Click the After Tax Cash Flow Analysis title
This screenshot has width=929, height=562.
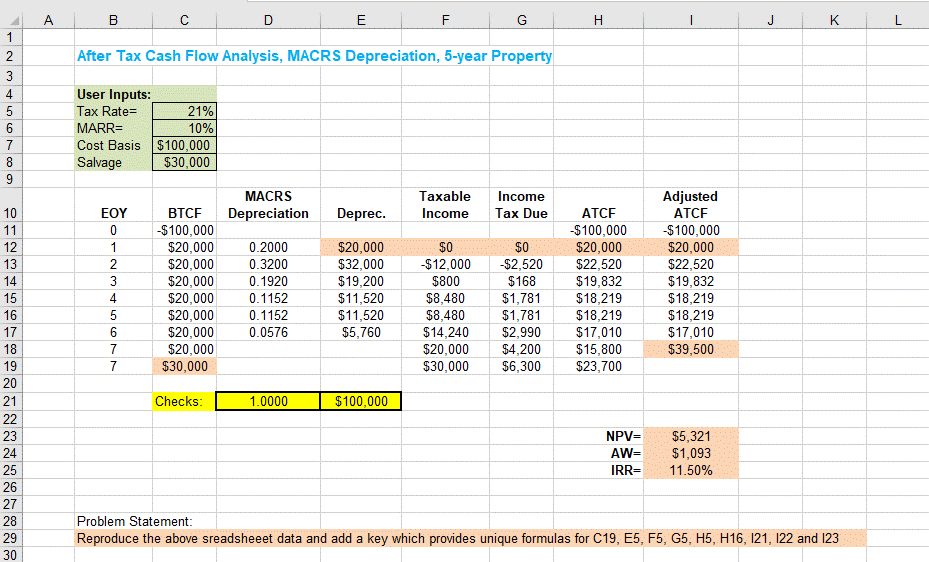pyautogui.click(x=314, y=56)
